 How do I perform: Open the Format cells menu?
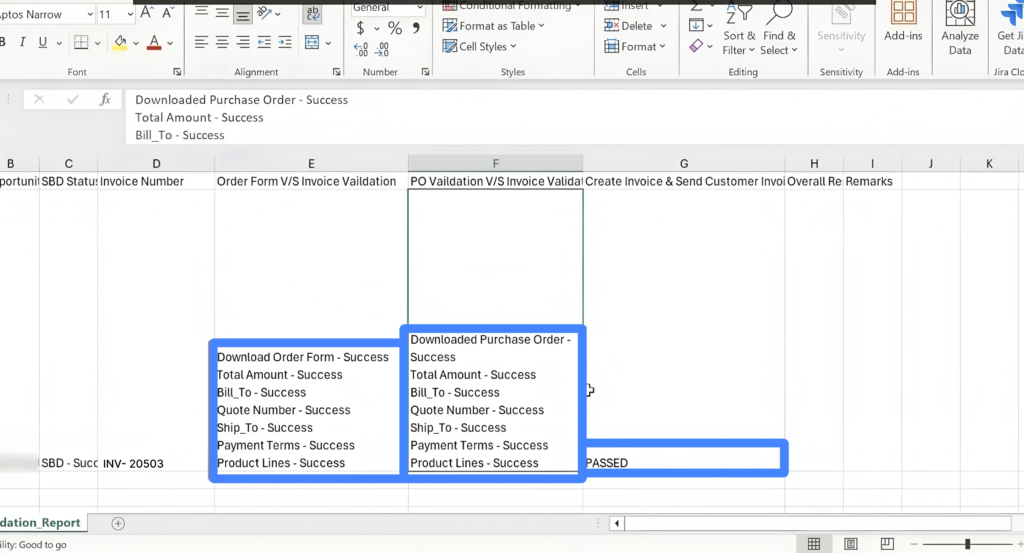(635, 46)
